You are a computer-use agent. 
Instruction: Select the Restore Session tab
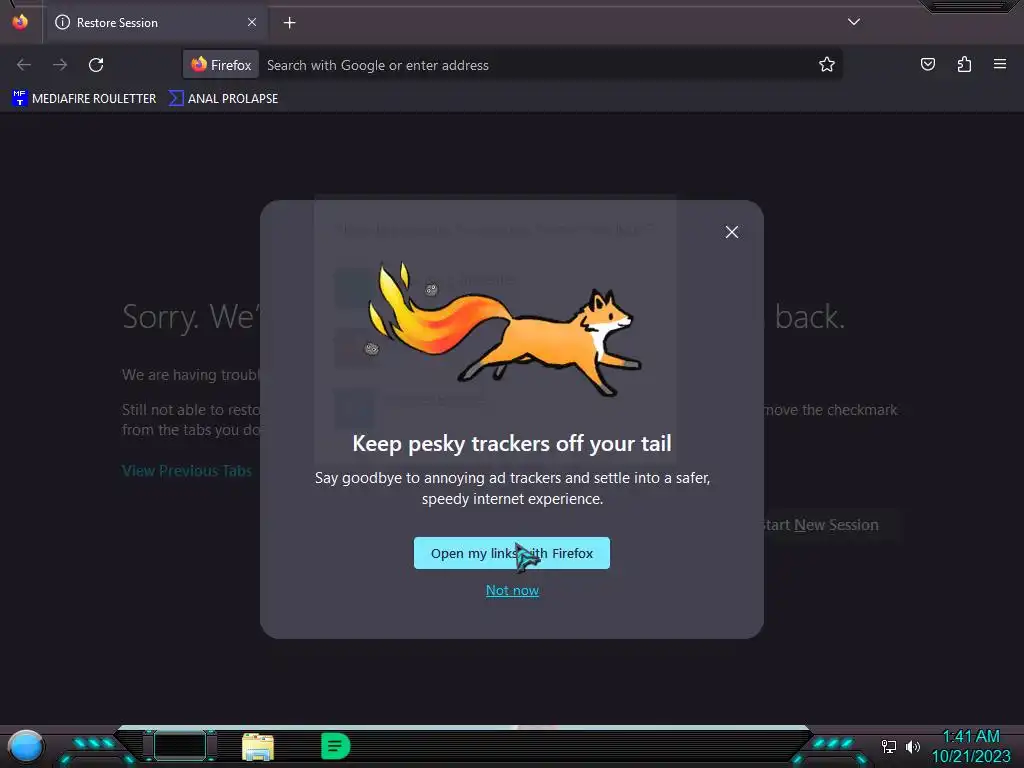[x=156, y=23]
